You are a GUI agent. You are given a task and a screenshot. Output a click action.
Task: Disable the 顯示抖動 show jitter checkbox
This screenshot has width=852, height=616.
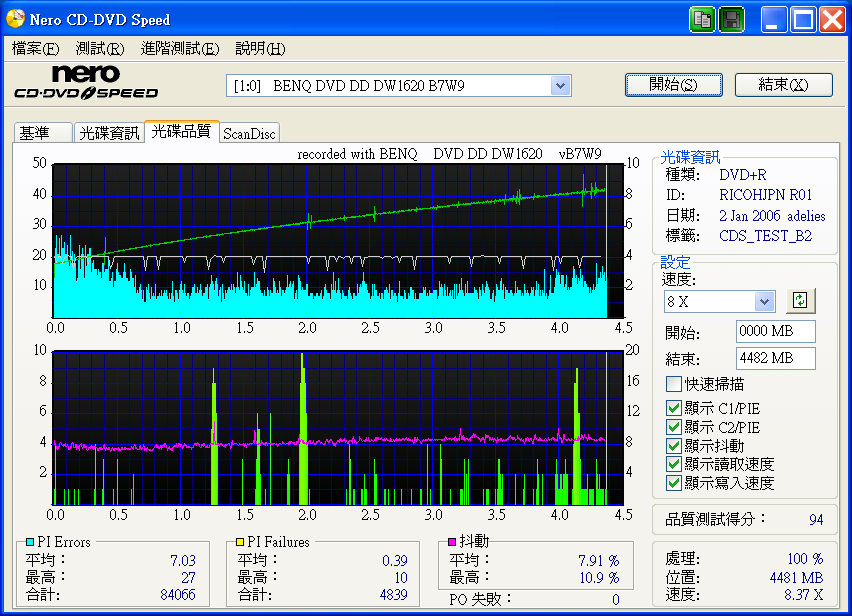(x=674, y=446)
